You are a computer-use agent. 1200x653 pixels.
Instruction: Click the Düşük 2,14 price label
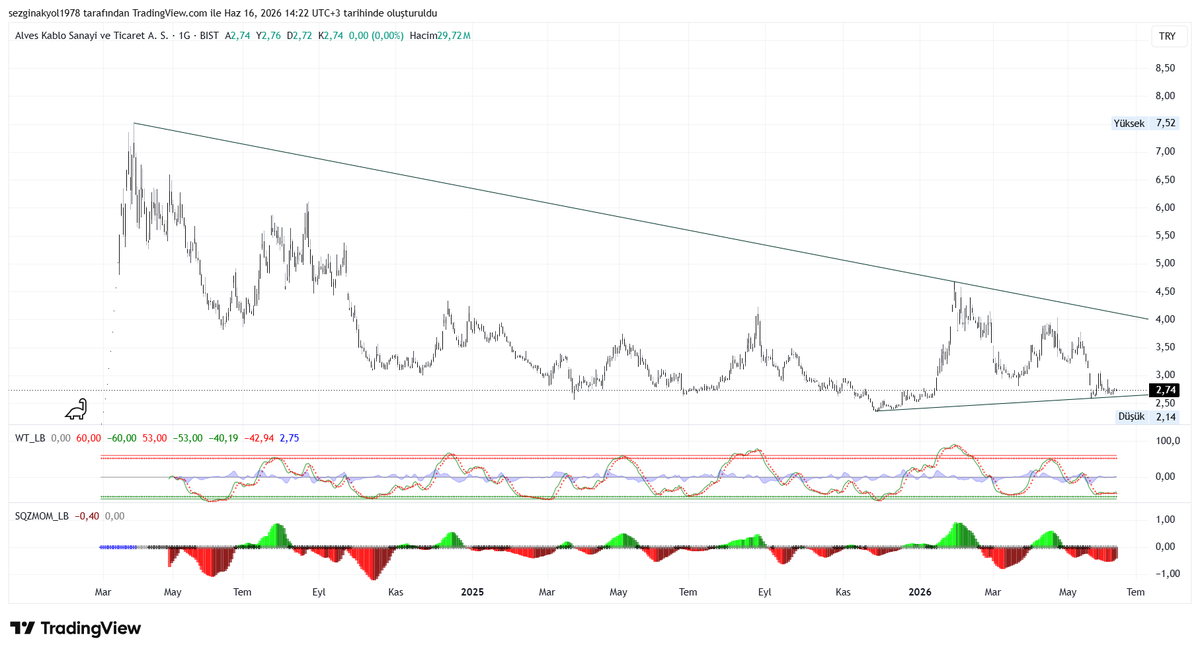click(x=1147, y=416)
